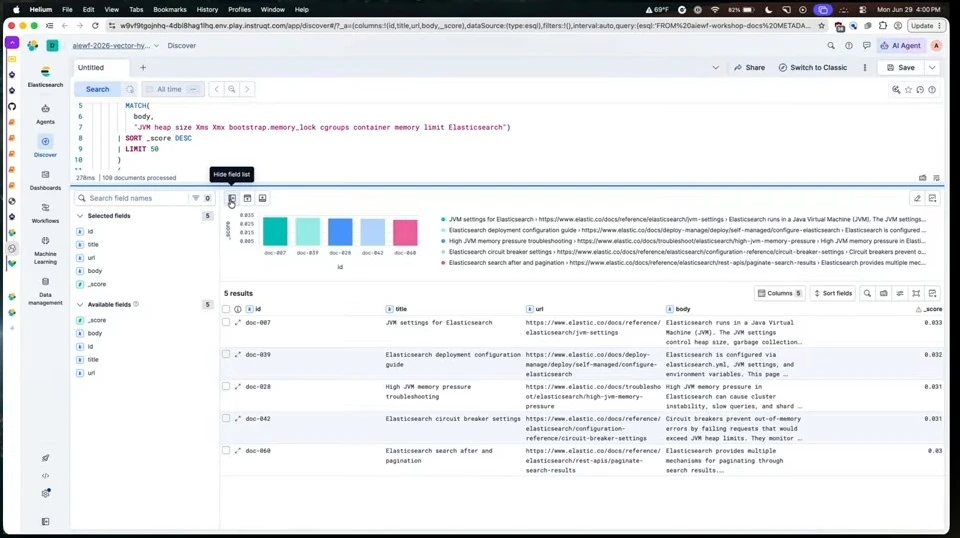The height and width of the screenshot is (538, 960).
Task: Open the Profiles menu
Action: pyautogui.click(x=239, y=10)
